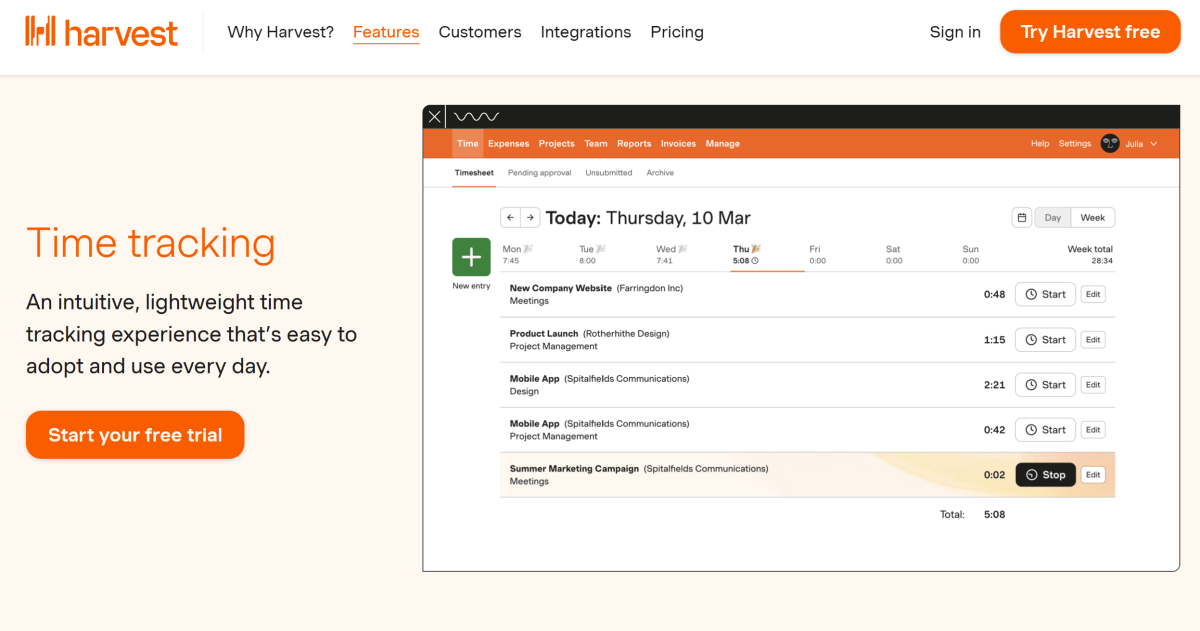Image resolution: width=1200 pixels, height=631 pixels.
Task: Click 'Product Launch' project name
Action: point(544,333)
